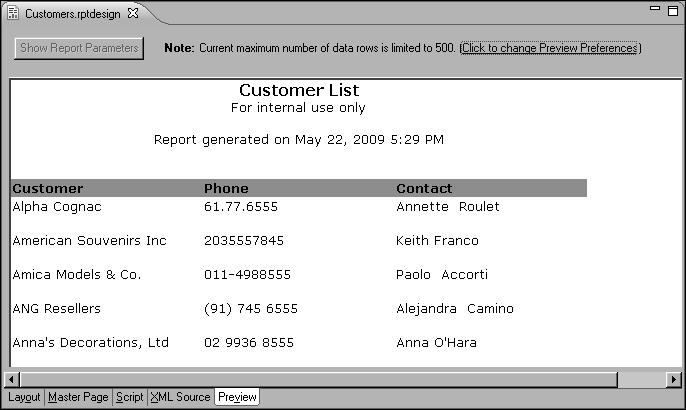Click the Customers.rptdesign file icon

pyautogui.click(x=13, y=11)
